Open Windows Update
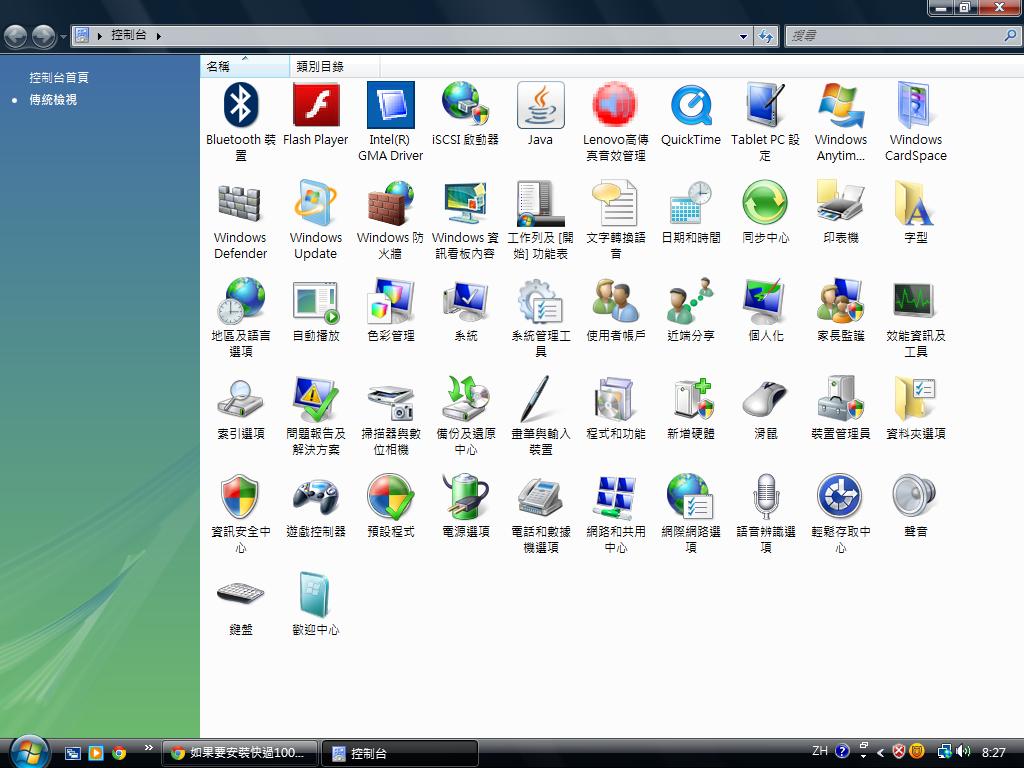 tap(315, 220)
